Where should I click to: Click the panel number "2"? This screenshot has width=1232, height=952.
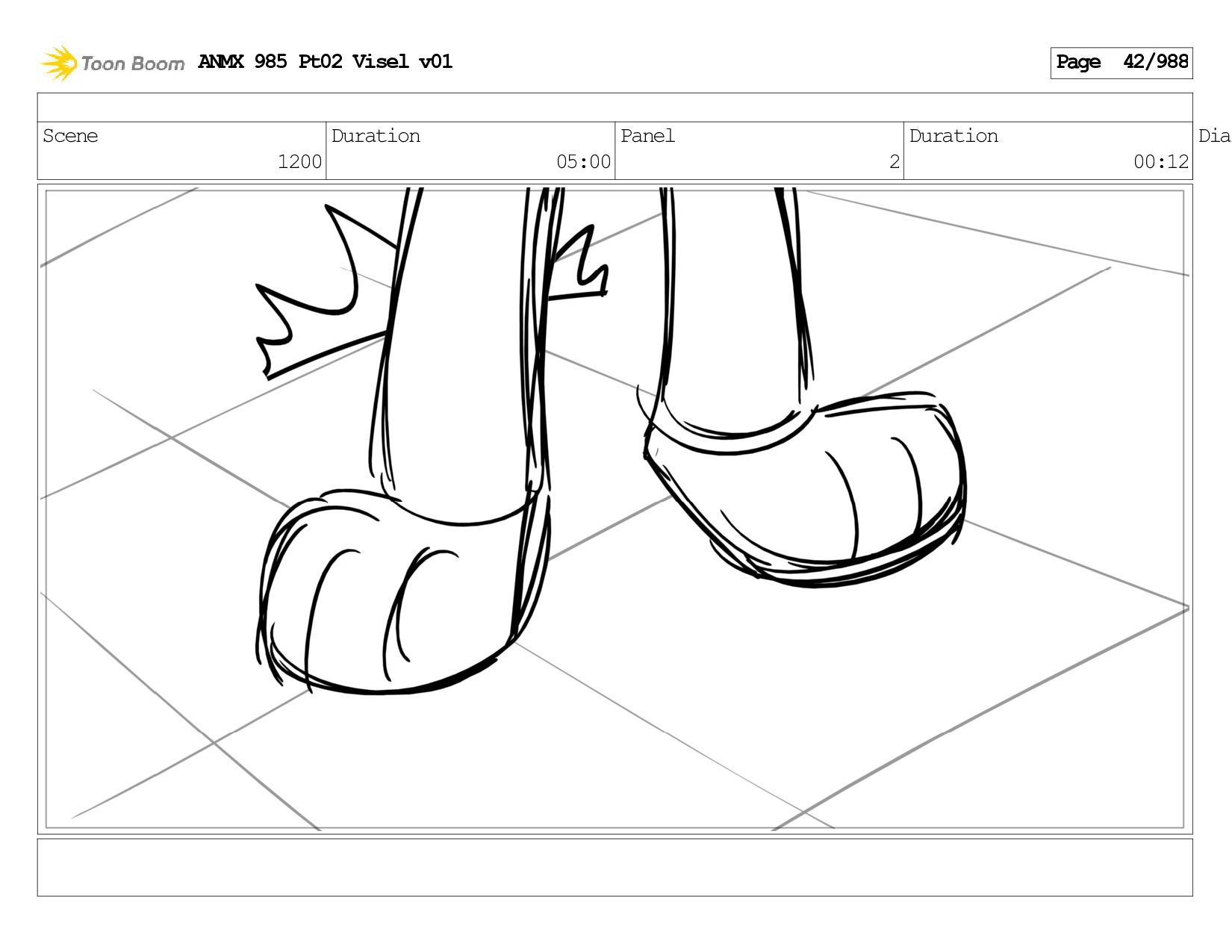coord(895,162)
